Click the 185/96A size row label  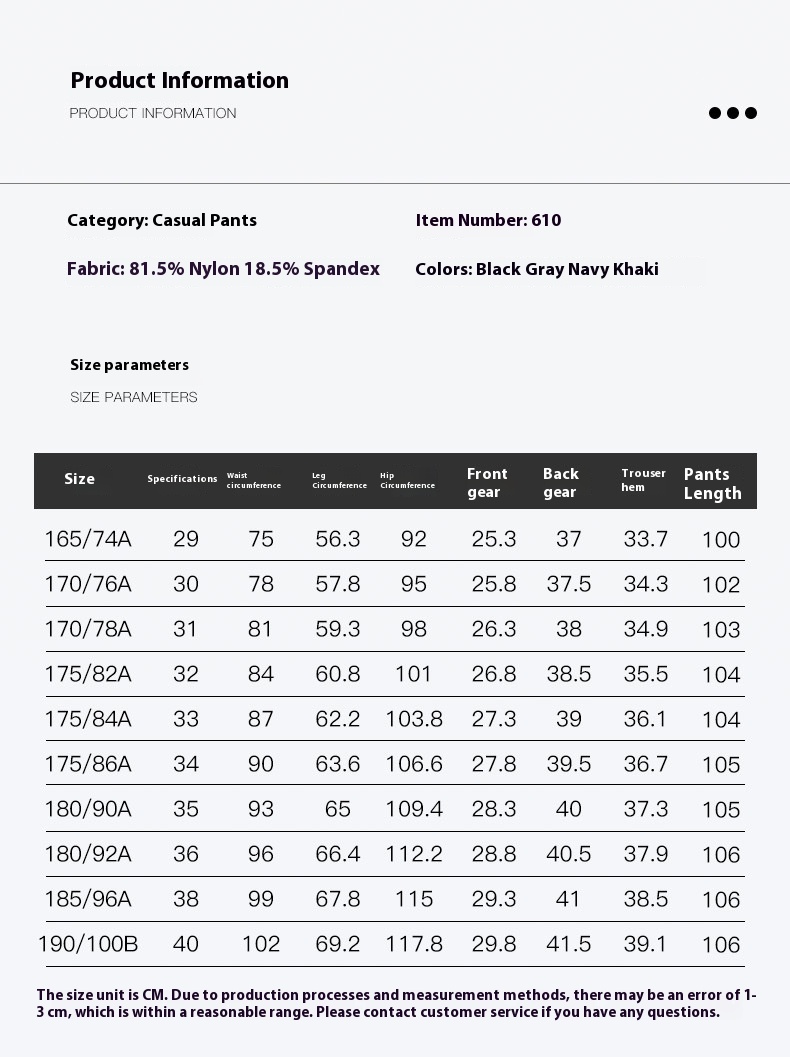(88, 899)
